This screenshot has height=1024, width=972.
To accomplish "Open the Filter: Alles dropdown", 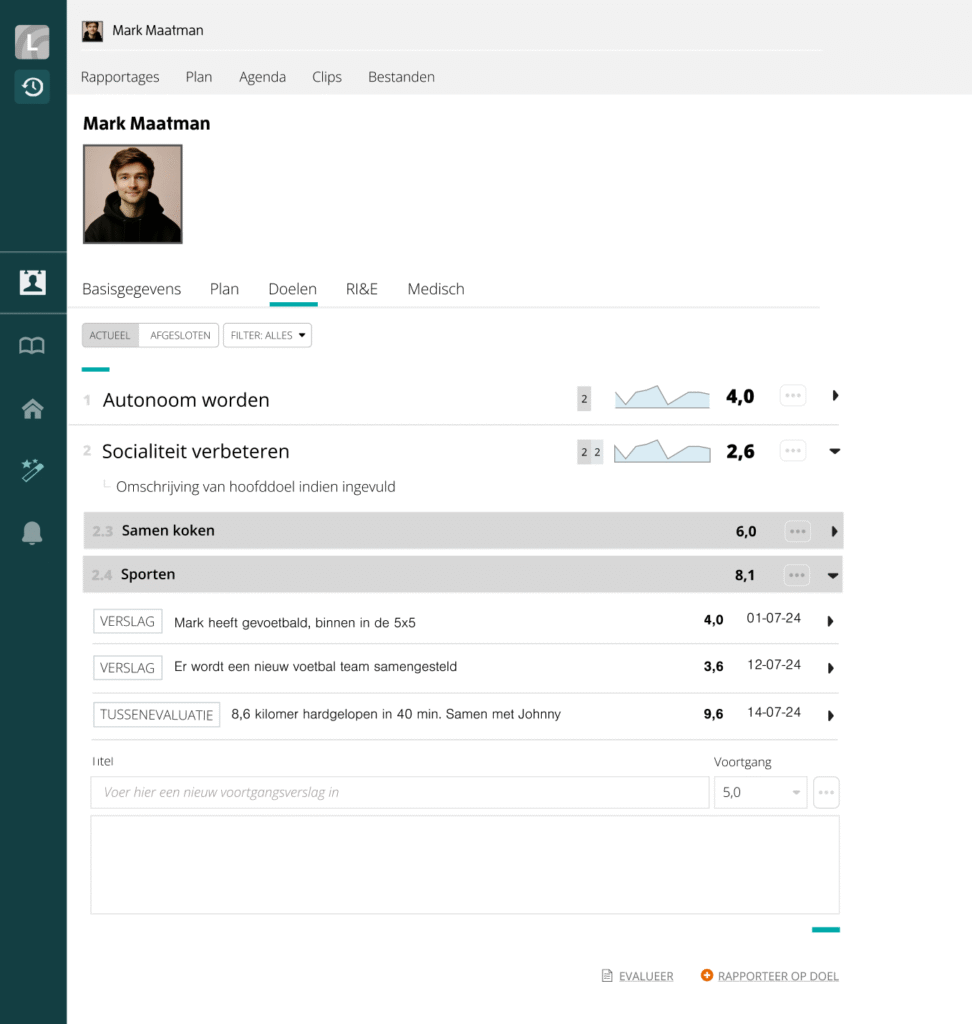I will point(267,335).
